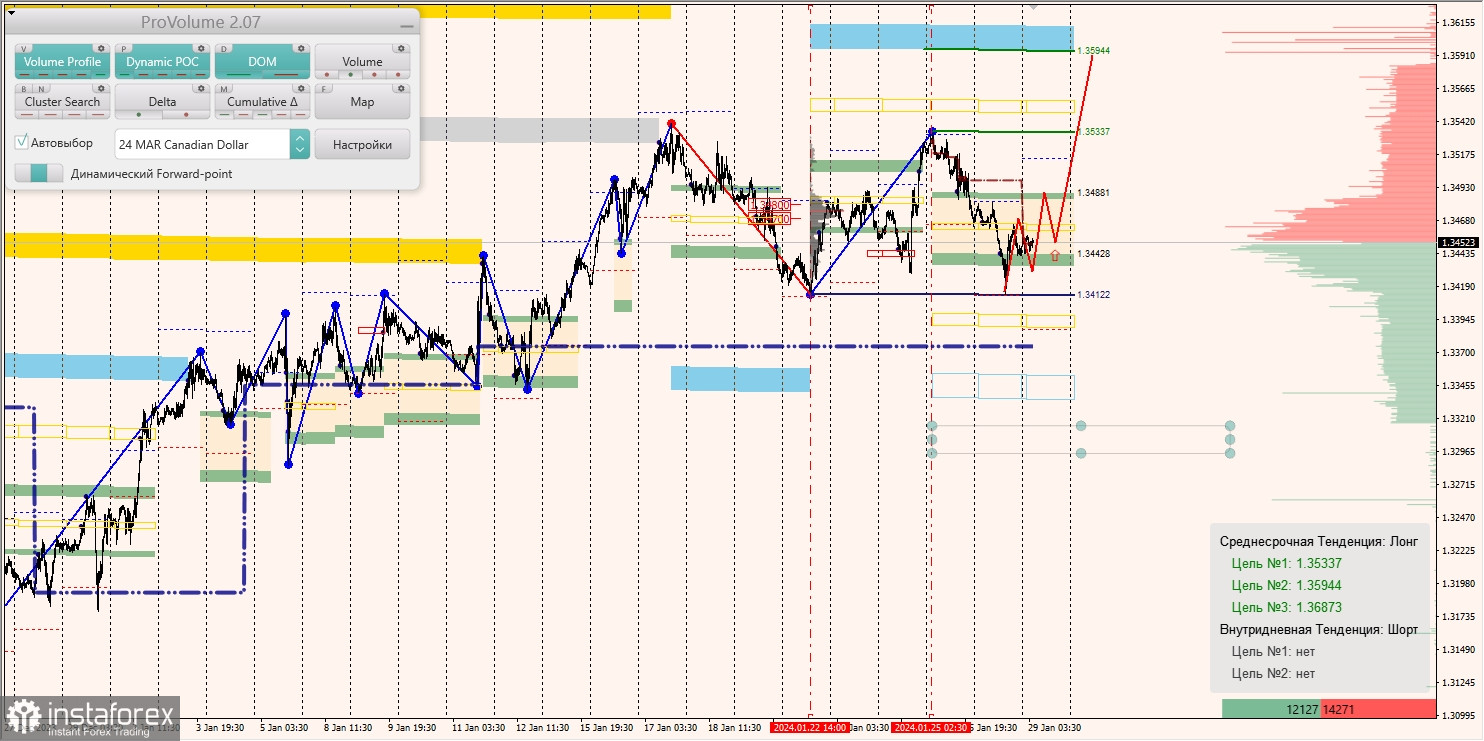
Task: Click the P hotkey tab on Dynamic POC
Action: click(x=122, y=48)
